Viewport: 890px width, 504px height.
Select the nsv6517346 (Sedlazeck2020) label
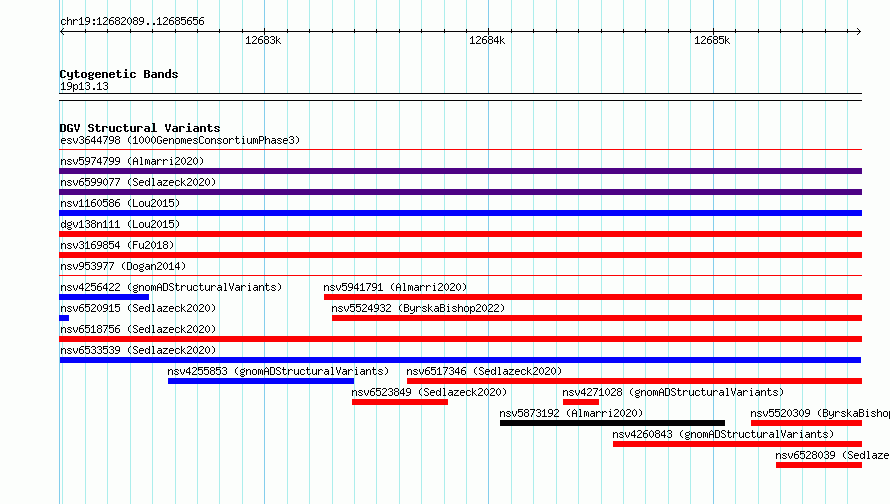tap(484, 371)
